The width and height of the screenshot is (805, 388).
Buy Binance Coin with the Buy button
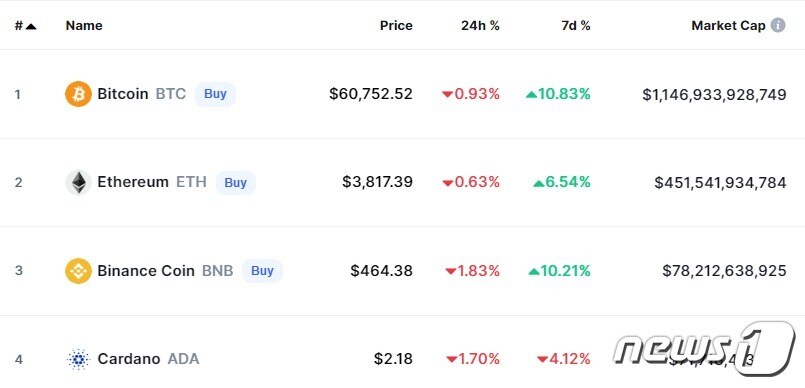click(262, 271)
